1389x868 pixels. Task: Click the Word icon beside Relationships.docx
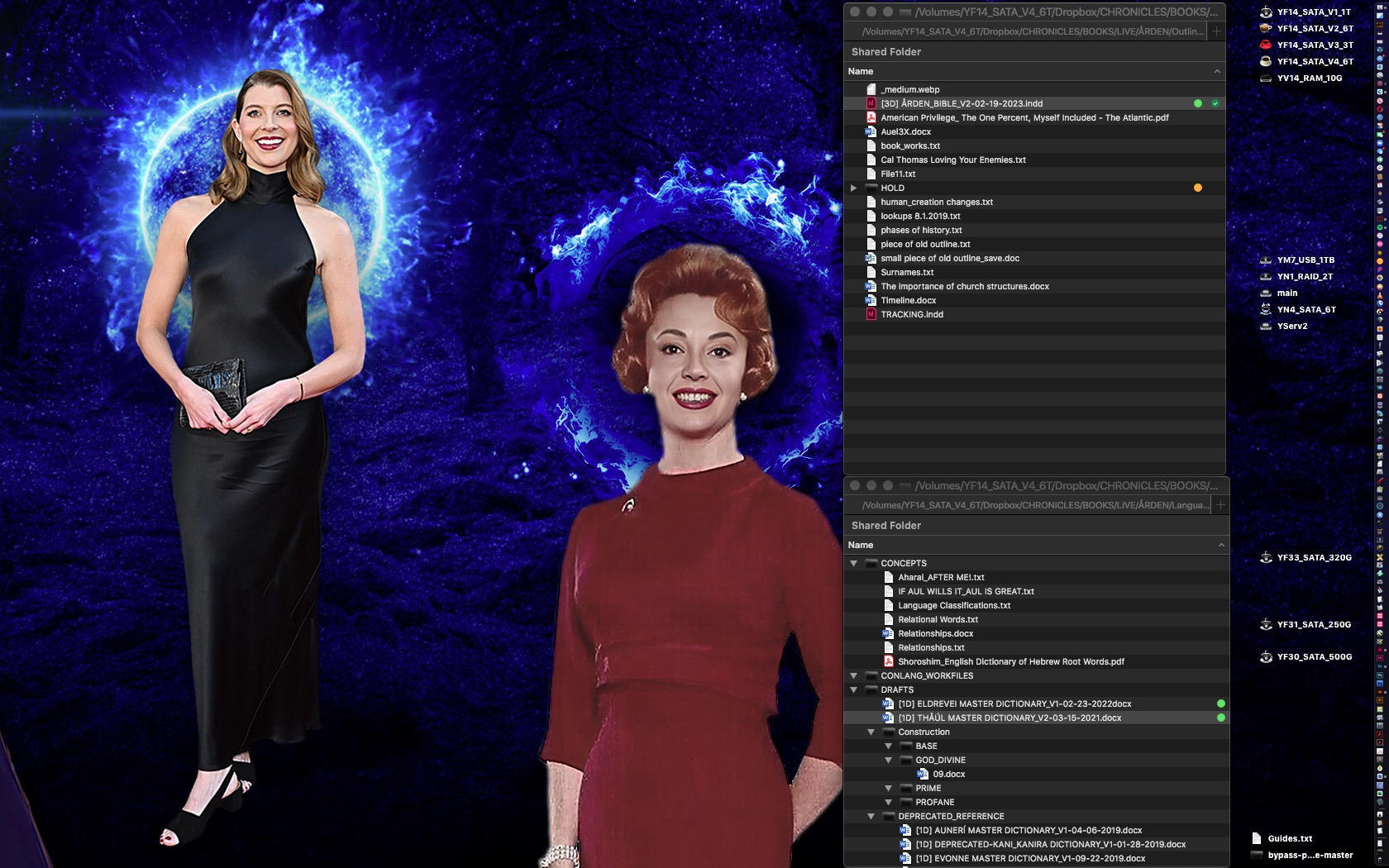(x=889, y=633)
